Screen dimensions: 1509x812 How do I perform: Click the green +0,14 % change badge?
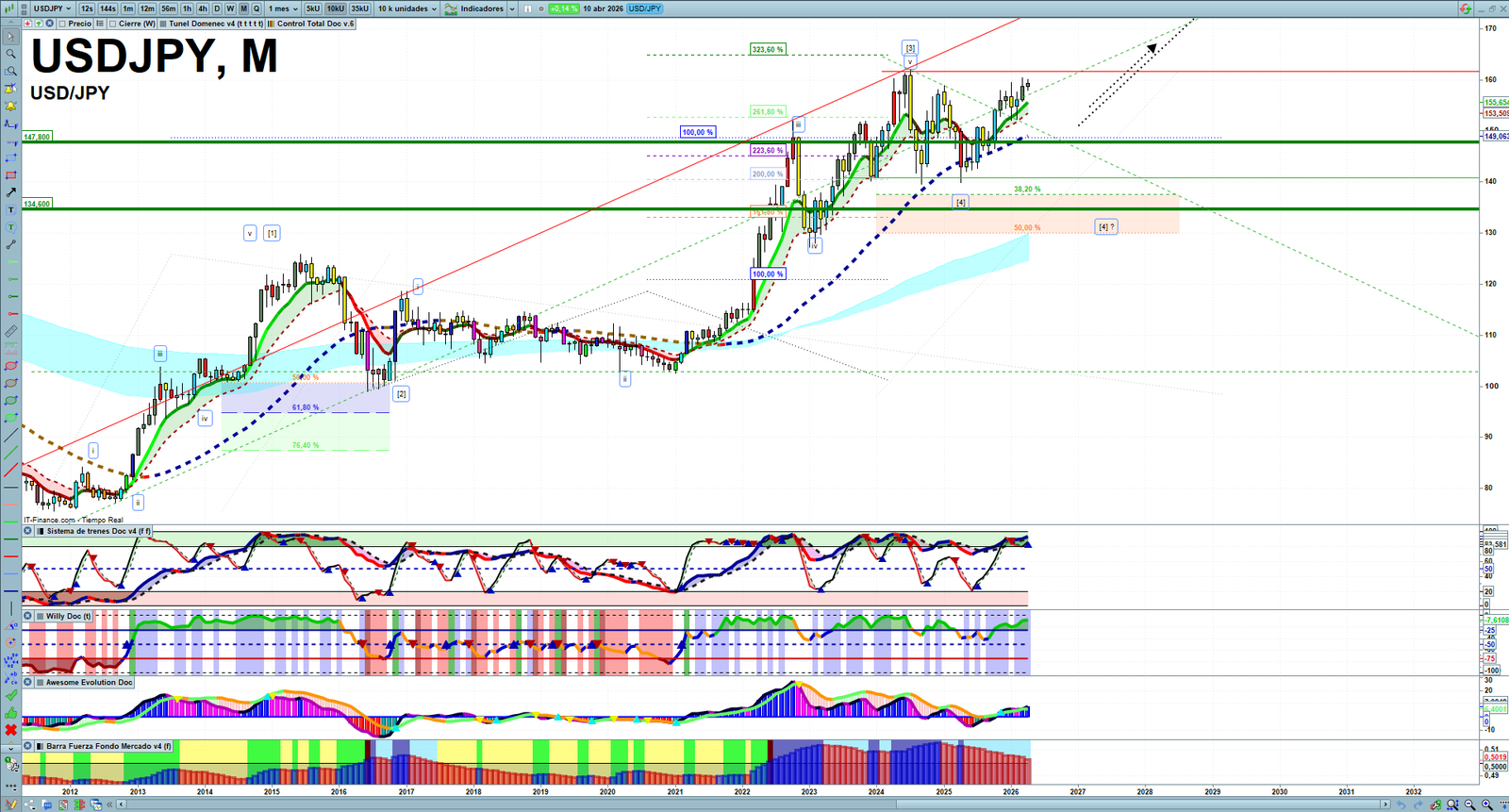click(564, 8)
